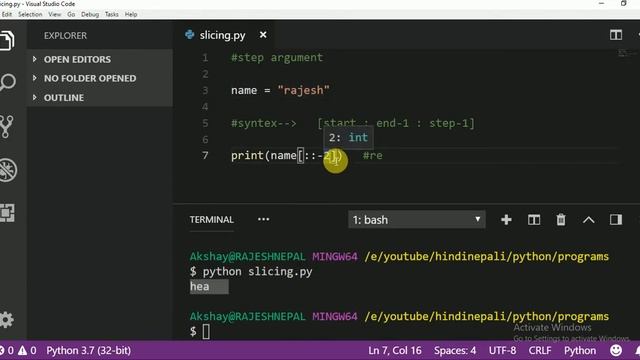
Task: Select Python 3.7 (32-bit) interpreter
Action: [x=89, y=350]
